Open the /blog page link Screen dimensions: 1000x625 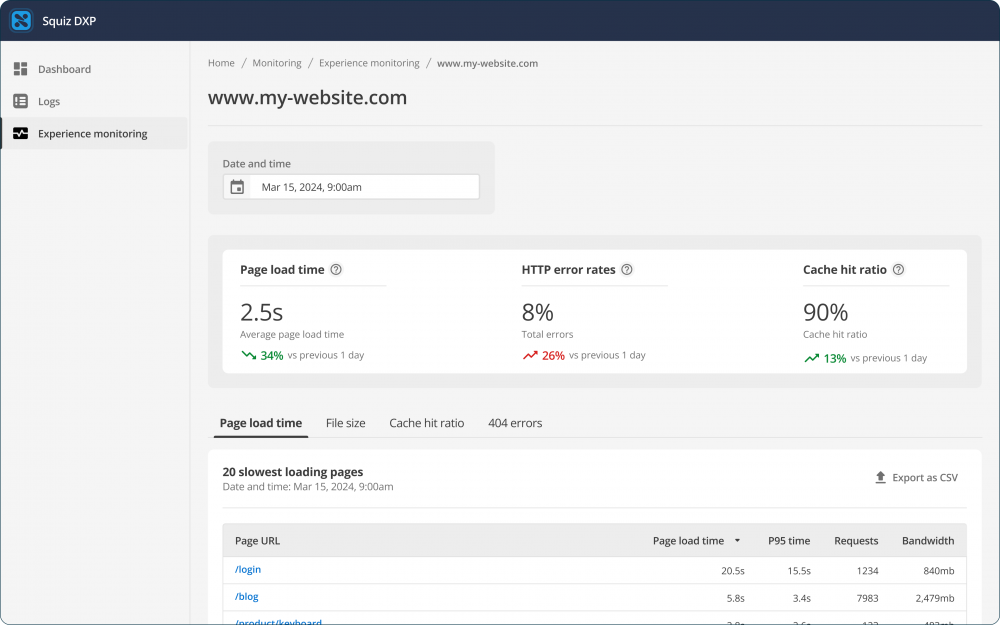coord(246,596)
